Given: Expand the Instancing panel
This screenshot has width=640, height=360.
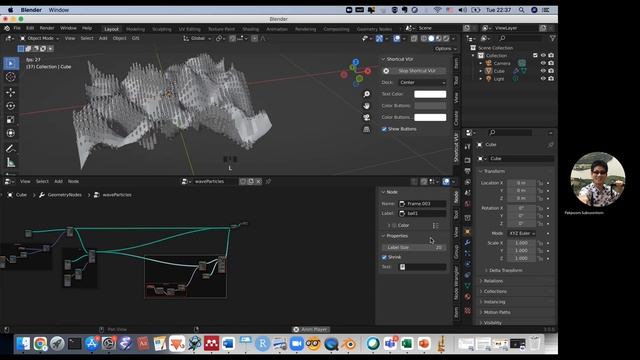Looking at the screenshot, I should pos(494,302).
